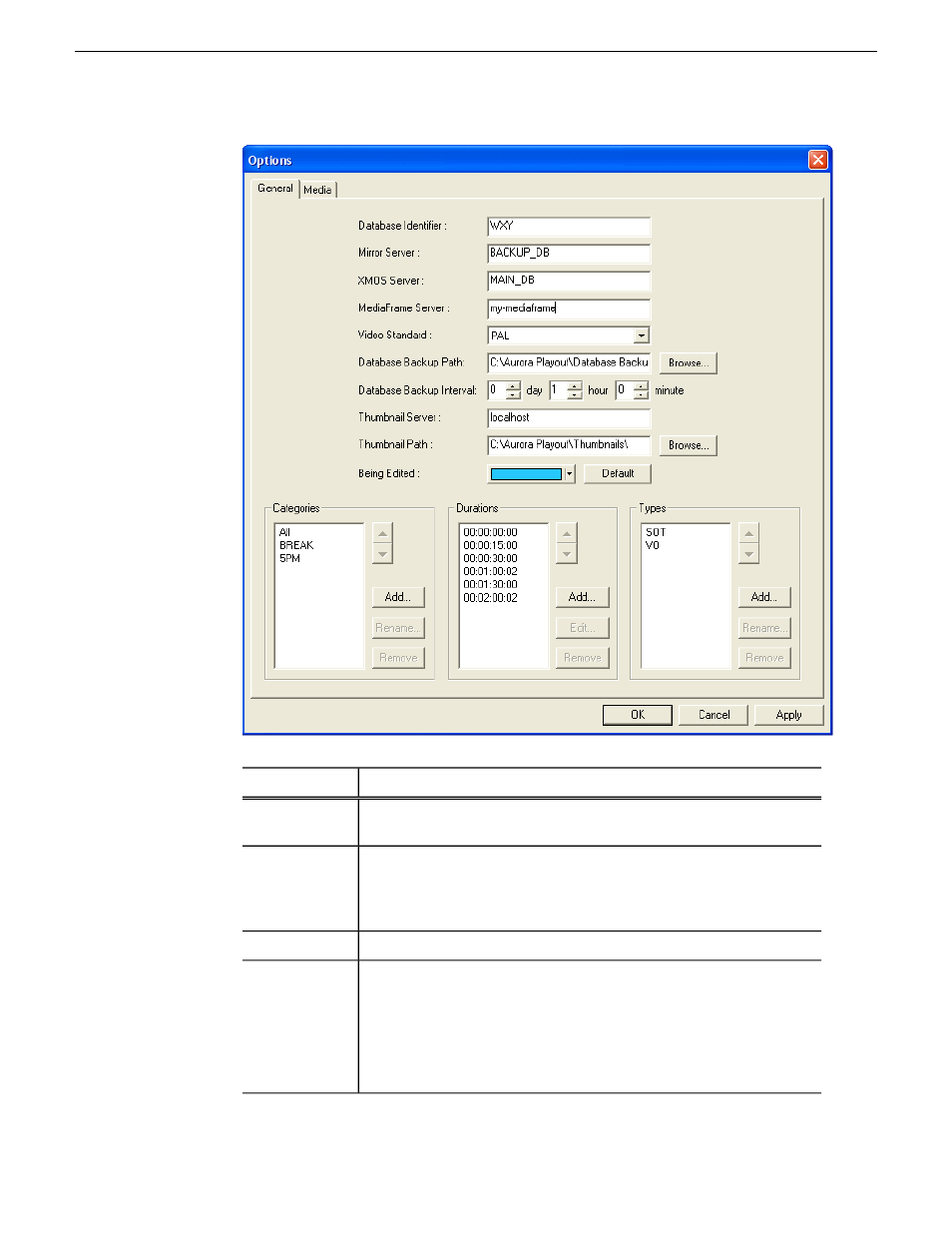
Task: Add a new duration
Action: 582,597
